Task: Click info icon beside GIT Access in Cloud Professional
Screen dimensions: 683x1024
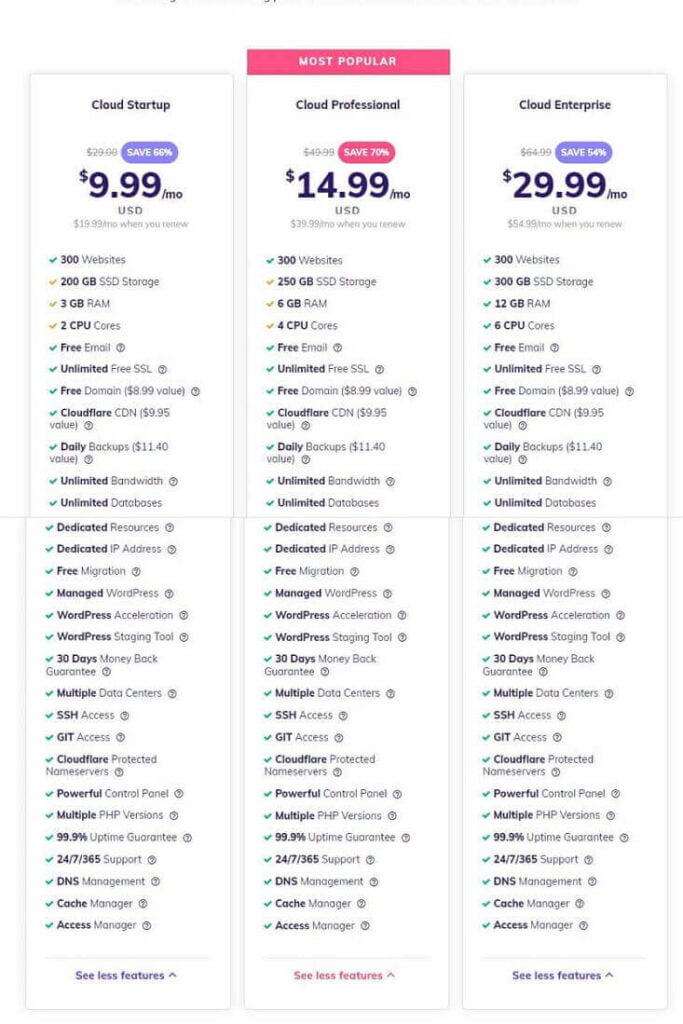Action: tap(339, 739)
